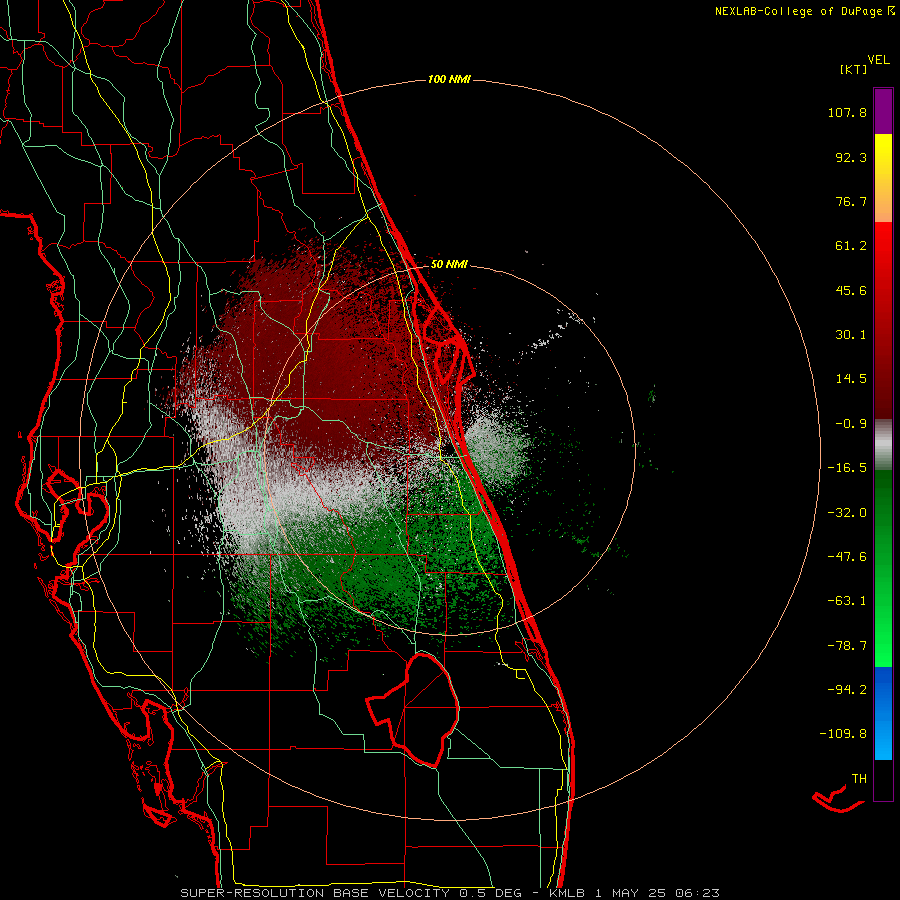Select the -0.9 legend value
This screenshot has width=900, height=900.
851,424
